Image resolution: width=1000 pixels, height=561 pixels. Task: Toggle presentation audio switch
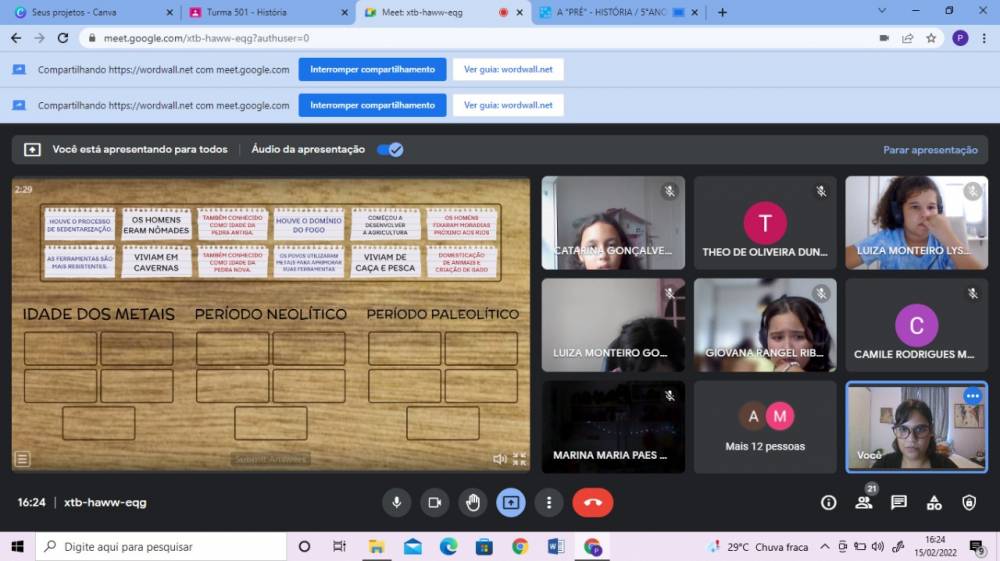389,150
